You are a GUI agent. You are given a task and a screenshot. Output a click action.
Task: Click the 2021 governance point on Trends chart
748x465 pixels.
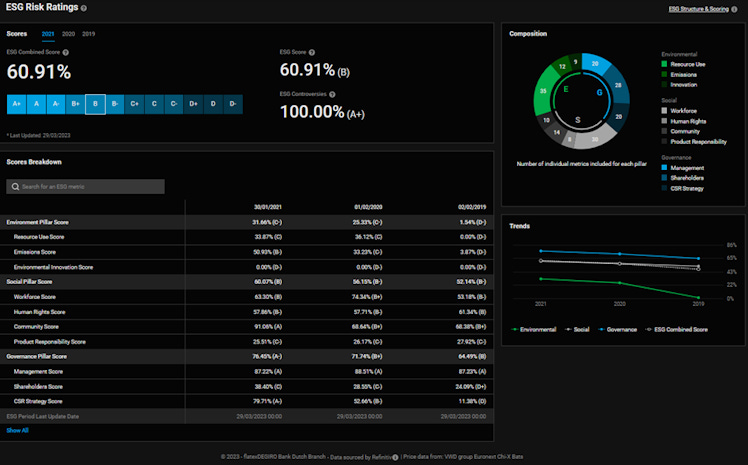[540, 251]
